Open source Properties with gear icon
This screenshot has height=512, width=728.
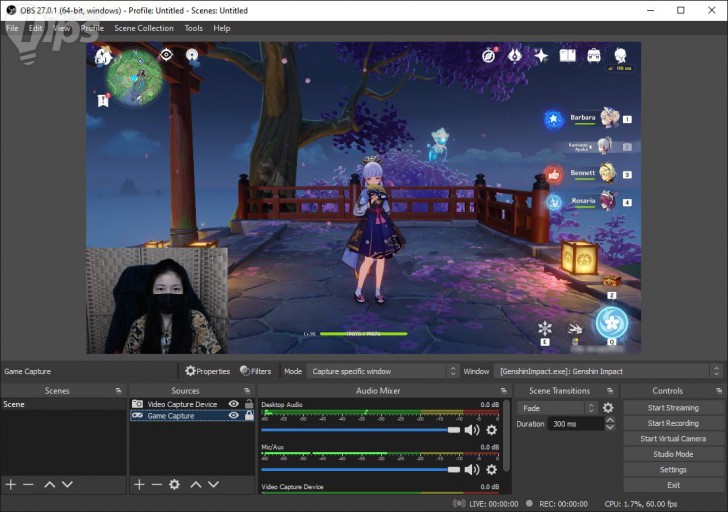pos(207,371)
